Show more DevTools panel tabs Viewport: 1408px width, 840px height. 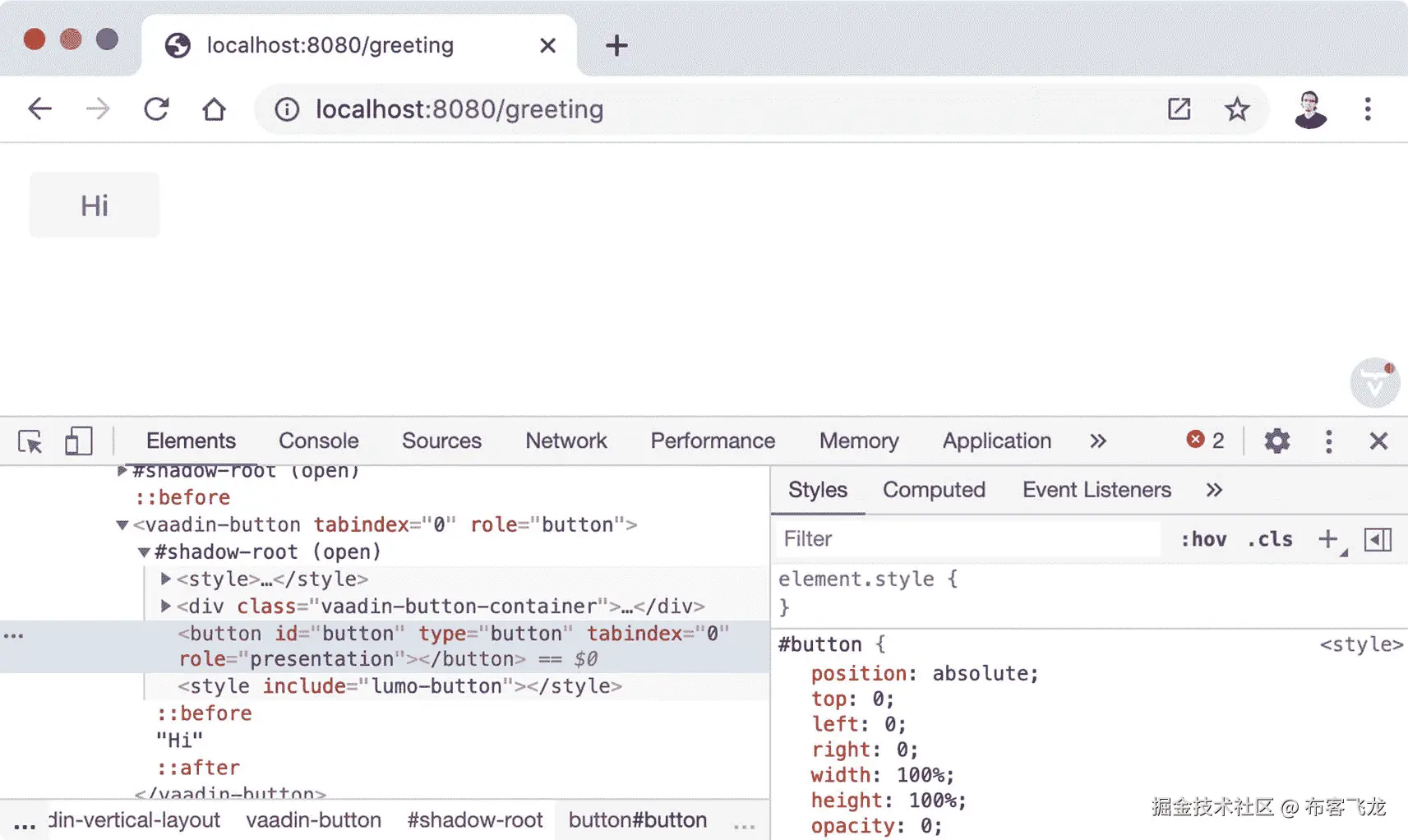1098,441
